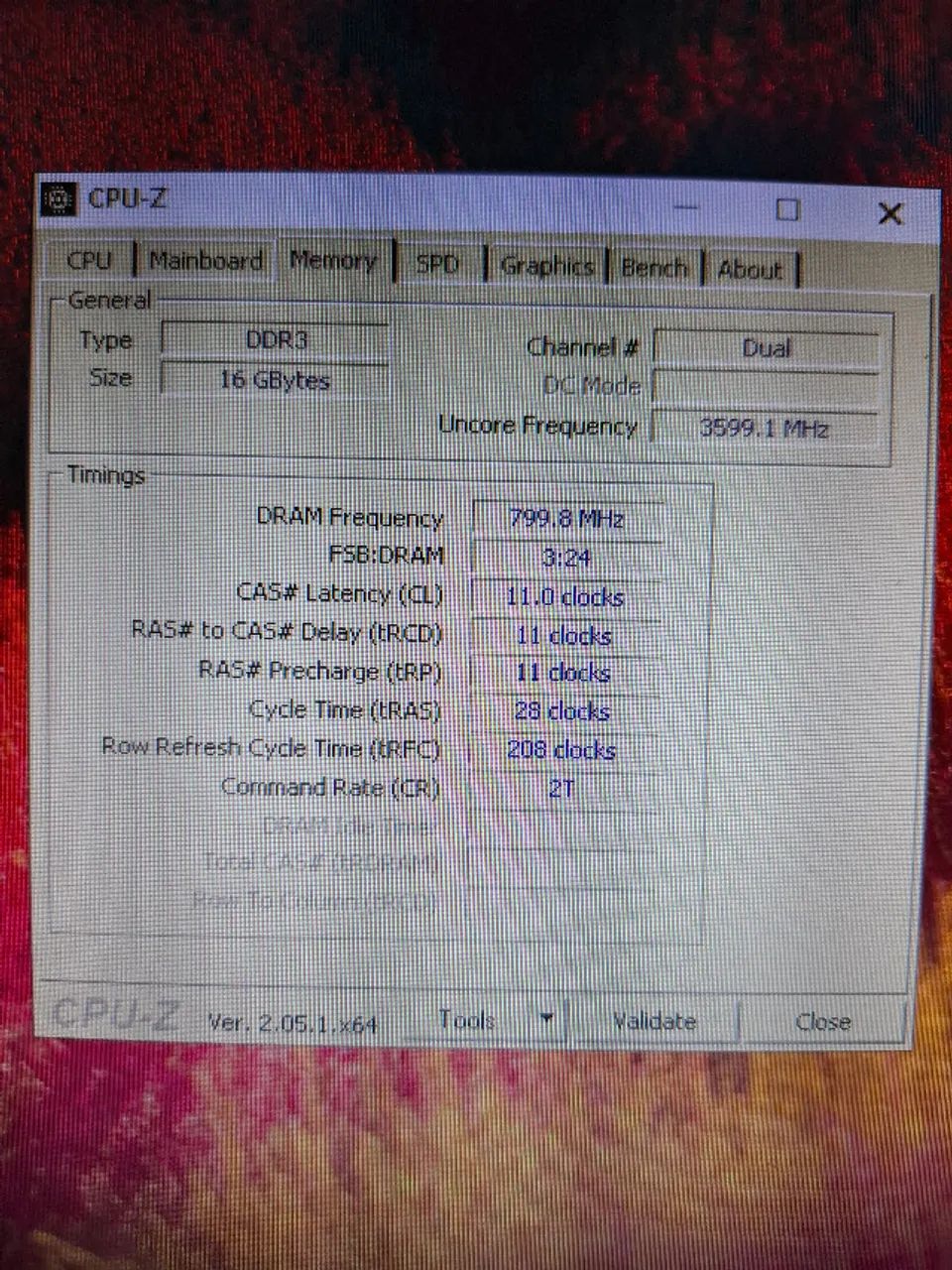The height and width of the screenshot is (1270, 952).
Task: Click the CAS# Latency (CL) label
Action: tap(339, 594)
